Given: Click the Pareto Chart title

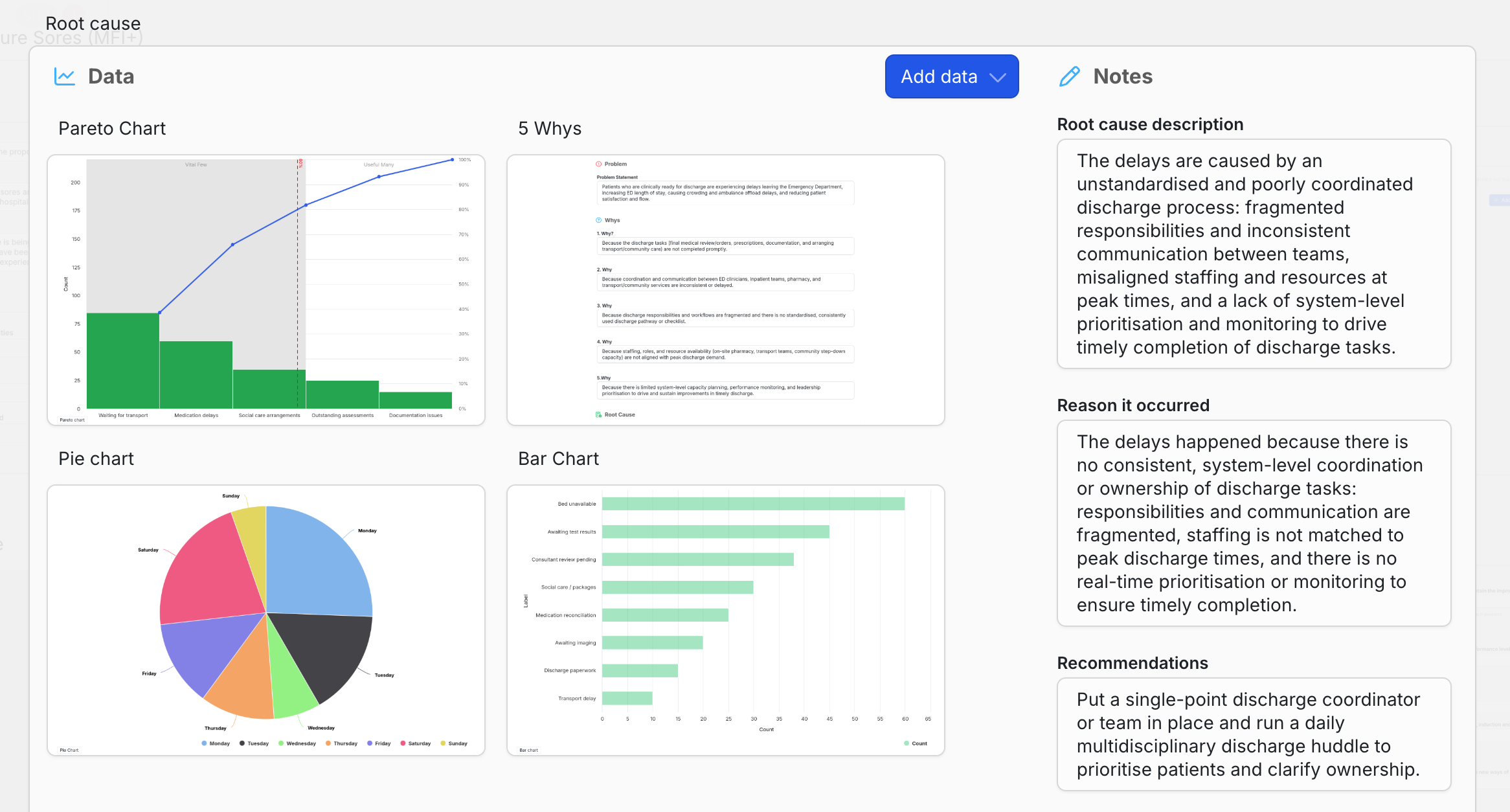Looking at the screenshot, I should tap(112, 128).
